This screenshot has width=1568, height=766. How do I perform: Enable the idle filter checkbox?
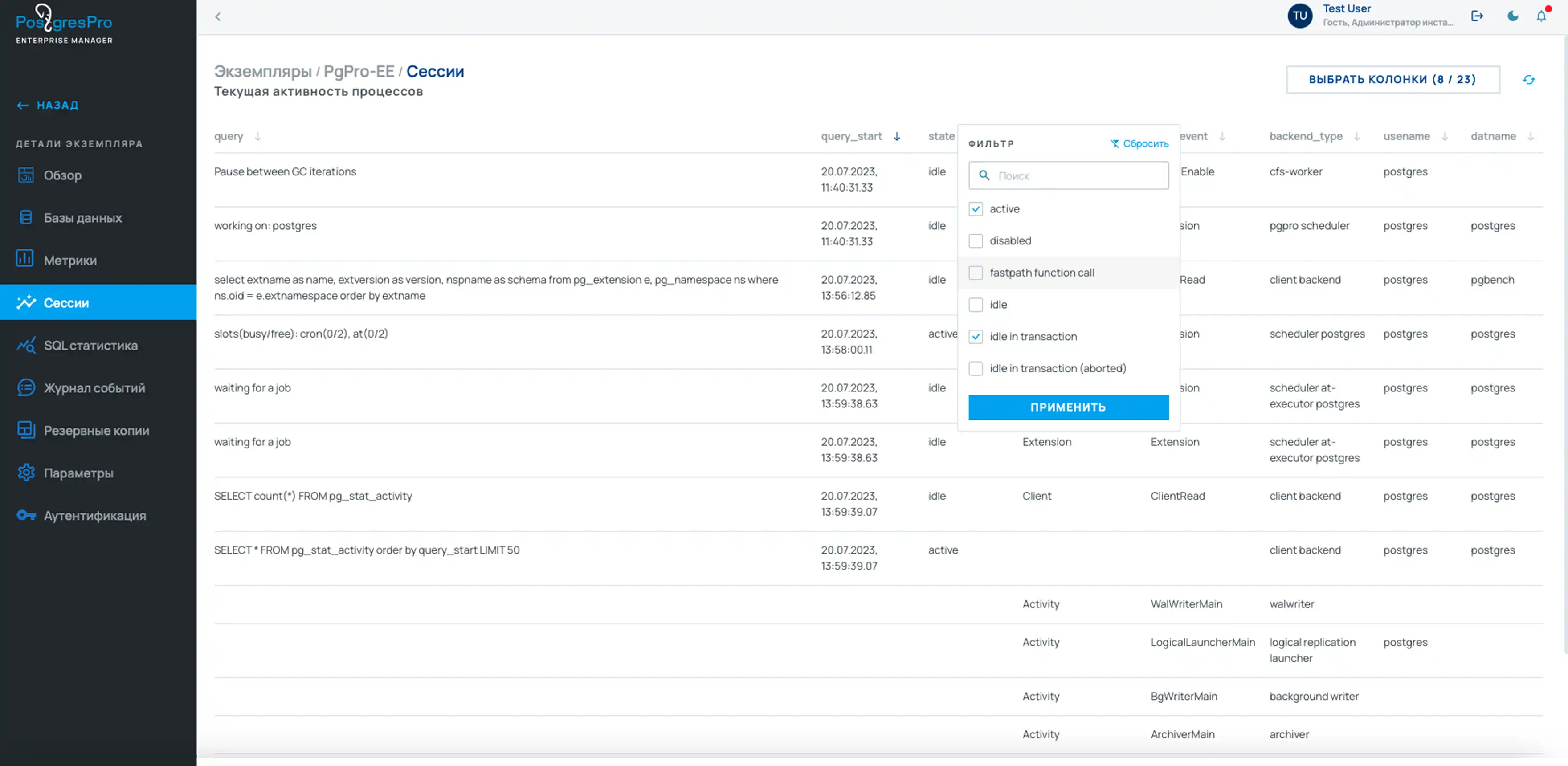point(975,305)
